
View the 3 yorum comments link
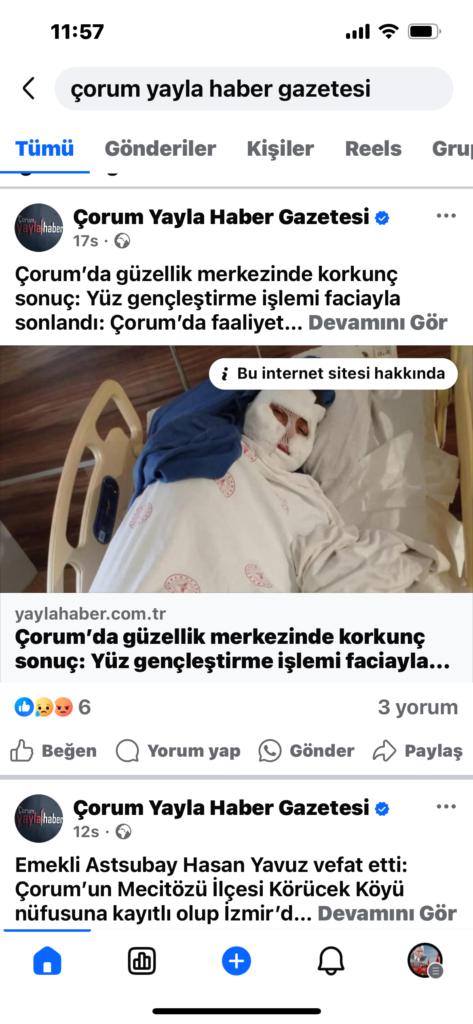coord(417,707)
